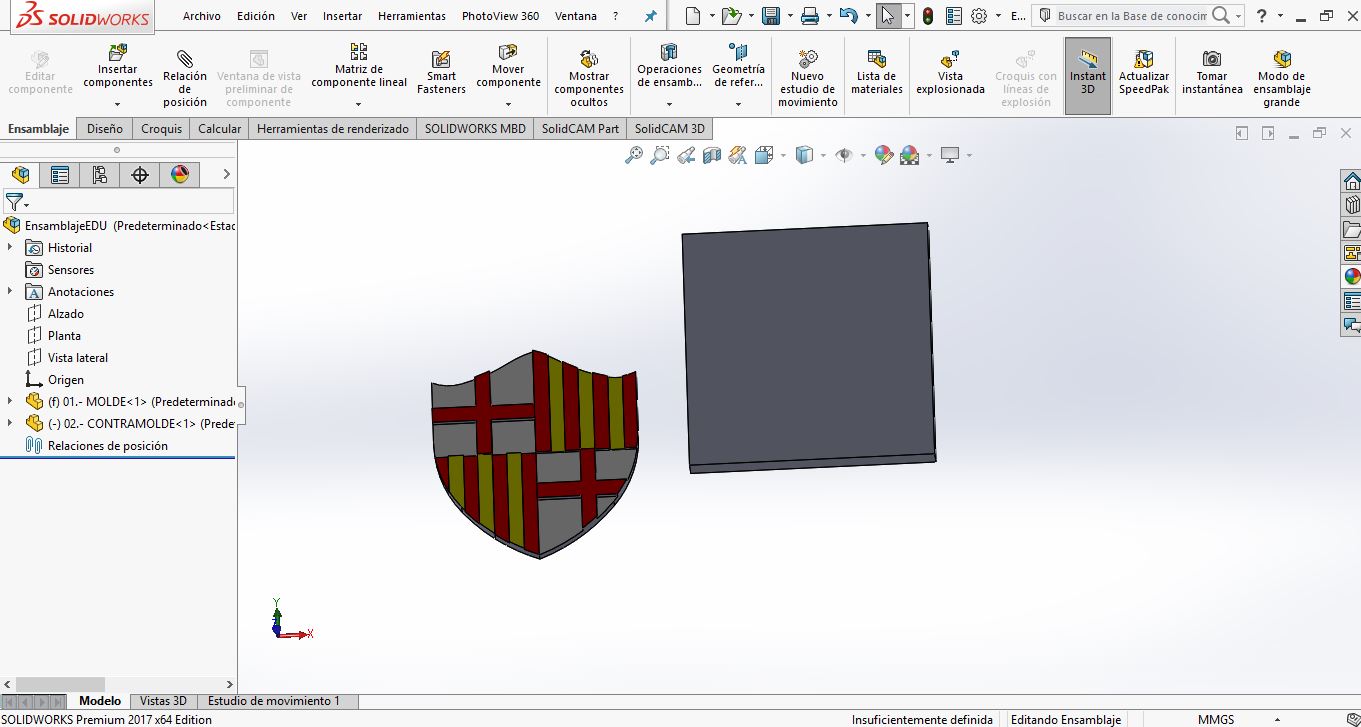Open Operaciones de ensamblaje tool
This screenshot has width=1361, height=727.
(x=669, y=66)
